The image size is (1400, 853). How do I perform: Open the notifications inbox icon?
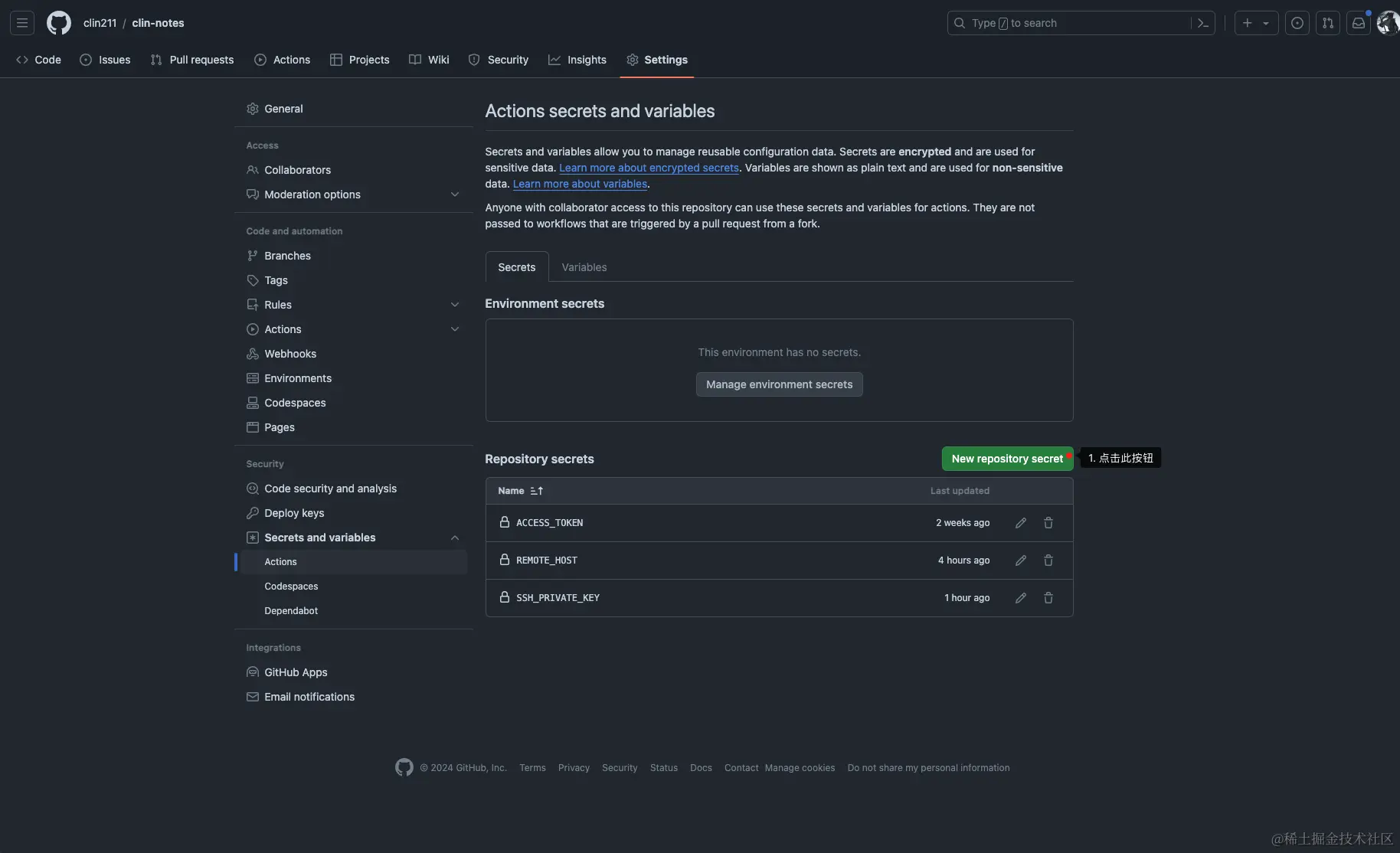pos(1359,23)
